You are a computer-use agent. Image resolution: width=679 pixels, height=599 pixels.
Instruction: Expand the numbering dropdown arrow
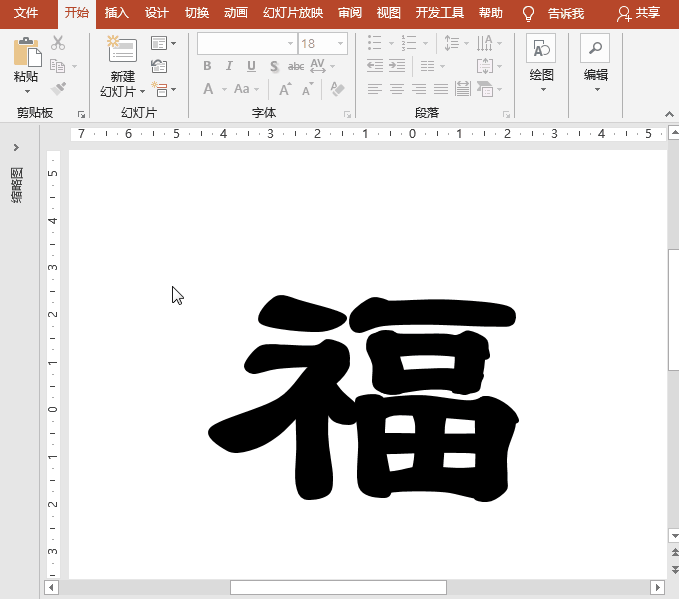pyautogui.click(x=425, y=43)
